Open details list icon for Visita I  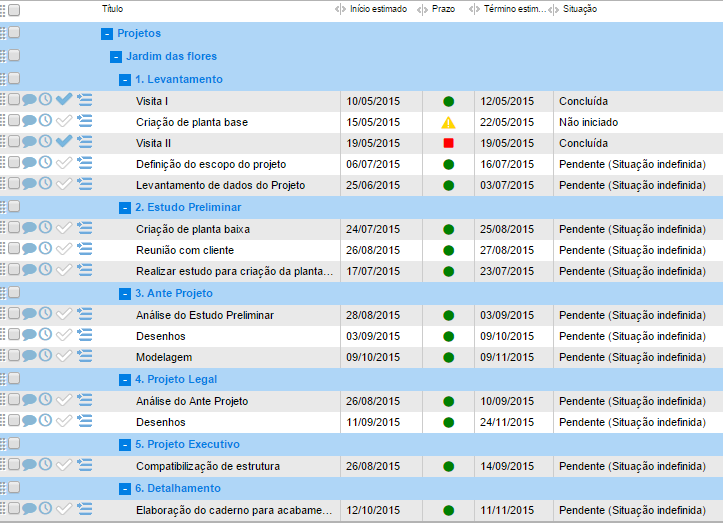(84, 100)
